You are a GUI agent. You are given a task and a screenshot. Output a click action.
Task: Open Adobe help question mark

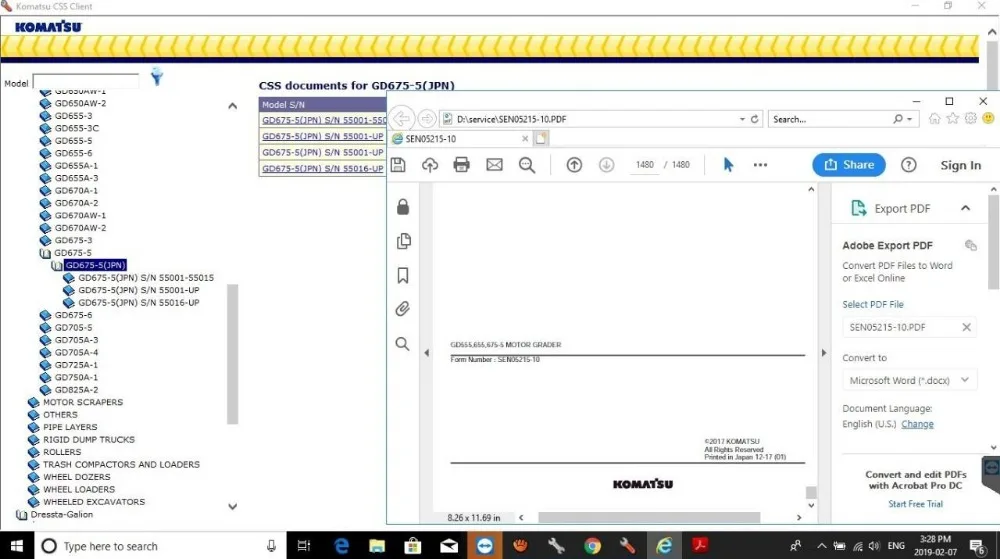click(x=908, y=165)
